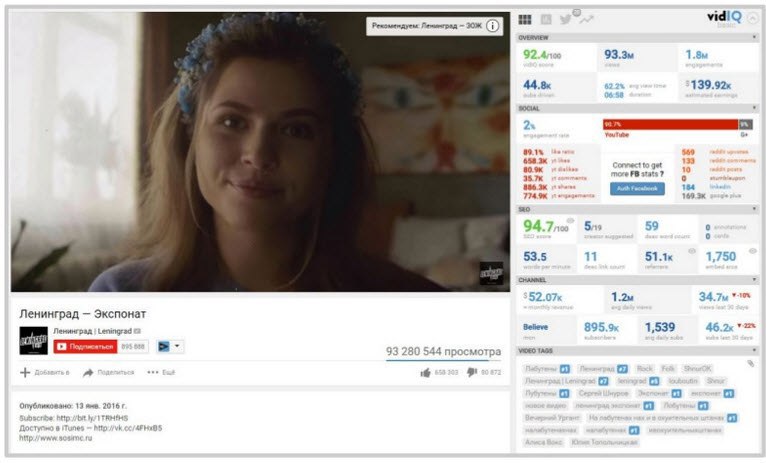
Task: Click the thumbs-up like icon
Action: (426, 373)
